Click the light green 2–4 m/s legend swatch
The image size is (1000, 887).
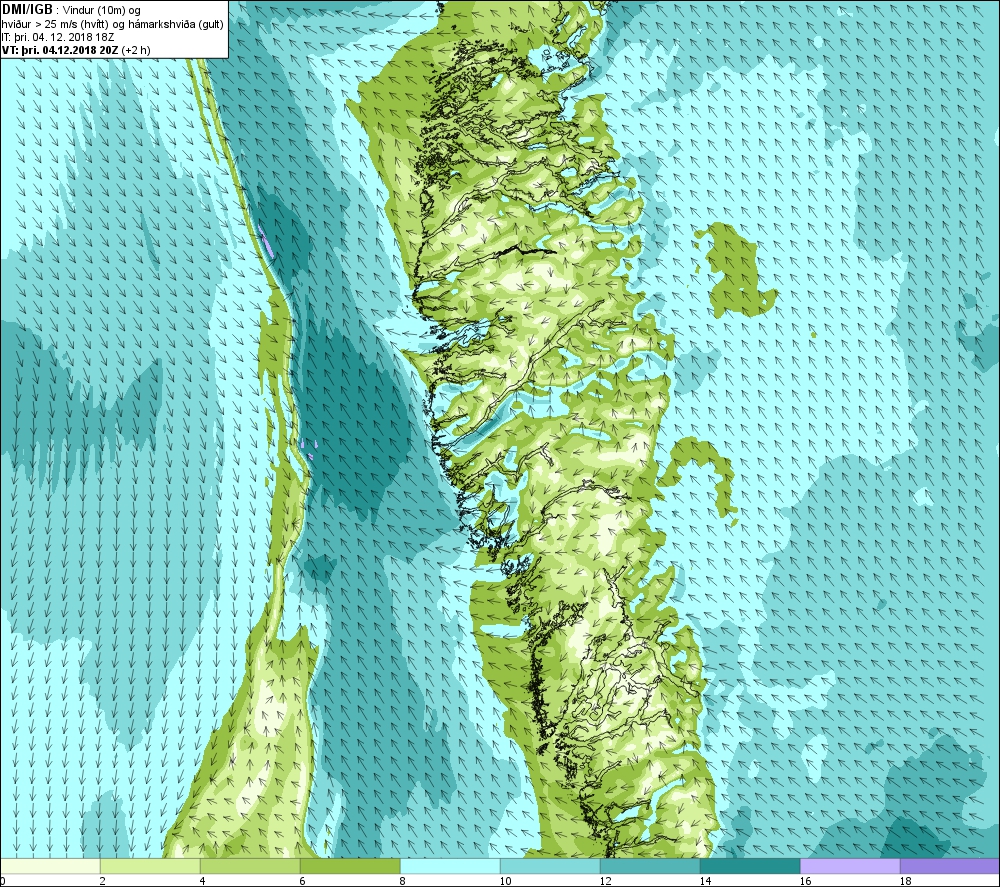(150, 866)
